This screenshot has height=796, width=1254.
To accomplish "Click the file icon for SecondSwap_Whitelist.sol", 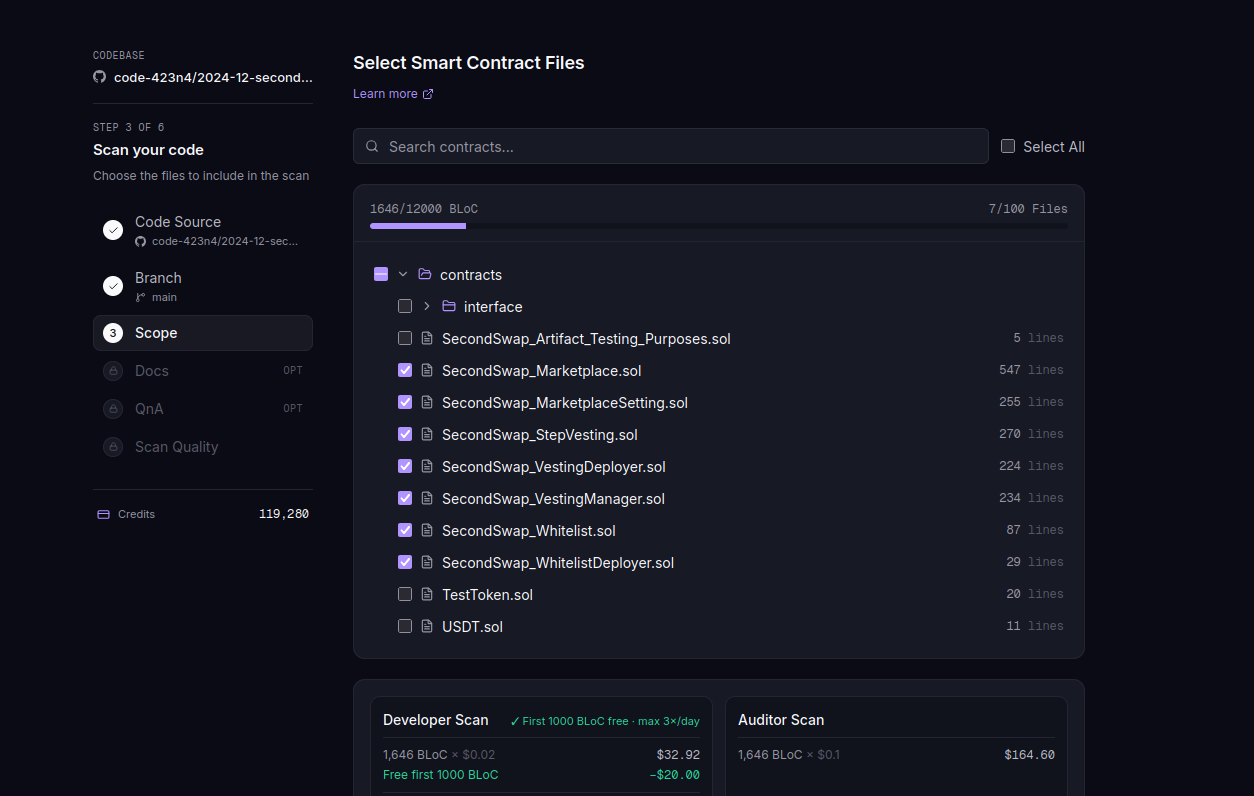I will tap(427, 530).
